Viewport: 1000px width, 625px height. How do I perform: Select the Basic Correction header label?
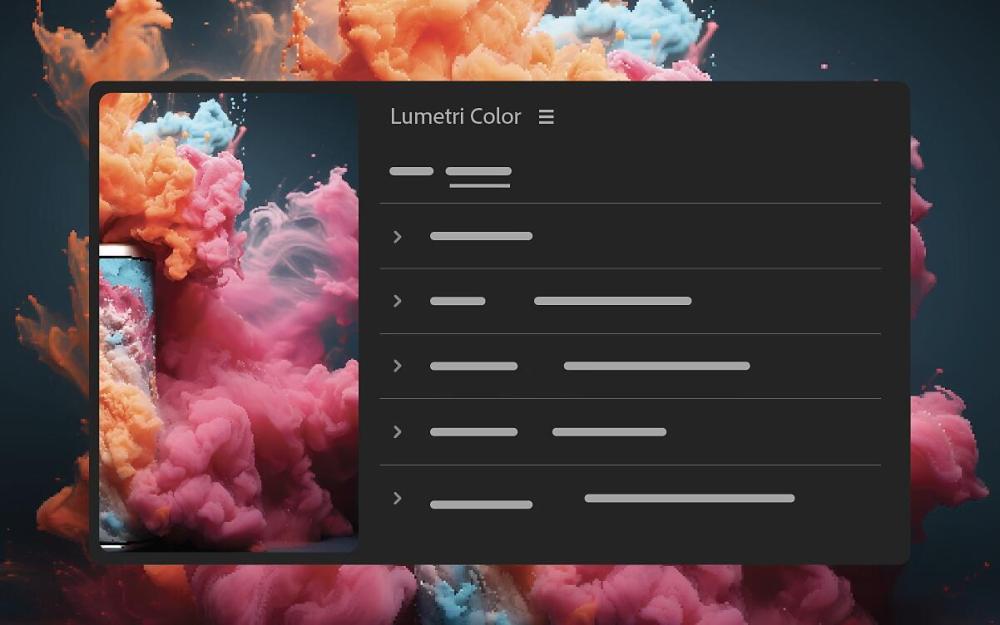(x=481, y=236)
